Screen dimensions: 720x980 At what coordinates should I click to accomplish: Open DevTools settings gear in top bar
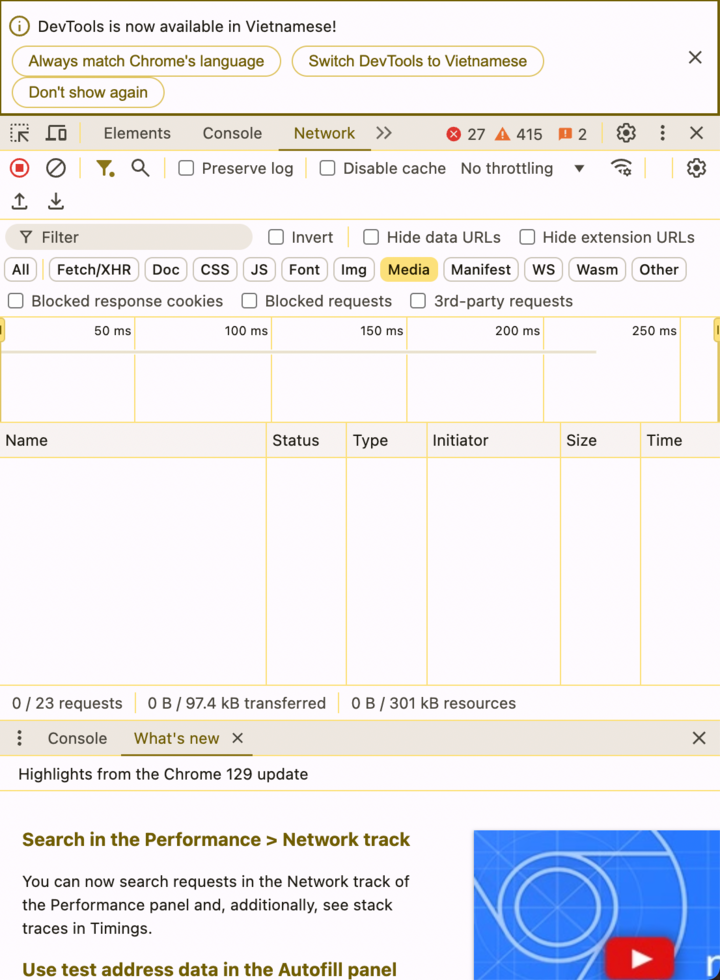[x=626, y=133]
